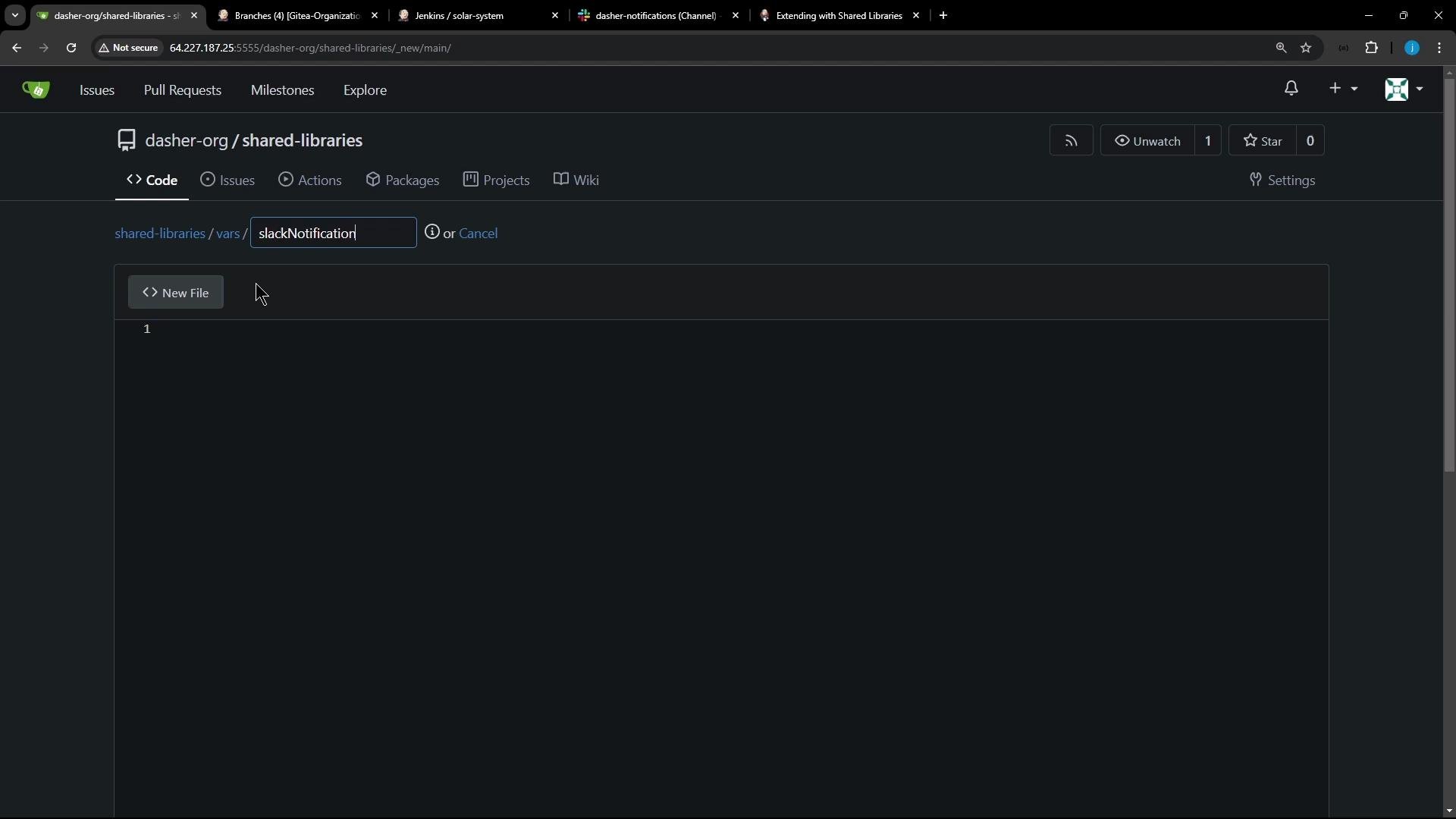Show file name info tooltip icon
This screenshot has width=1456, height=819.
[x=432, y=232]
